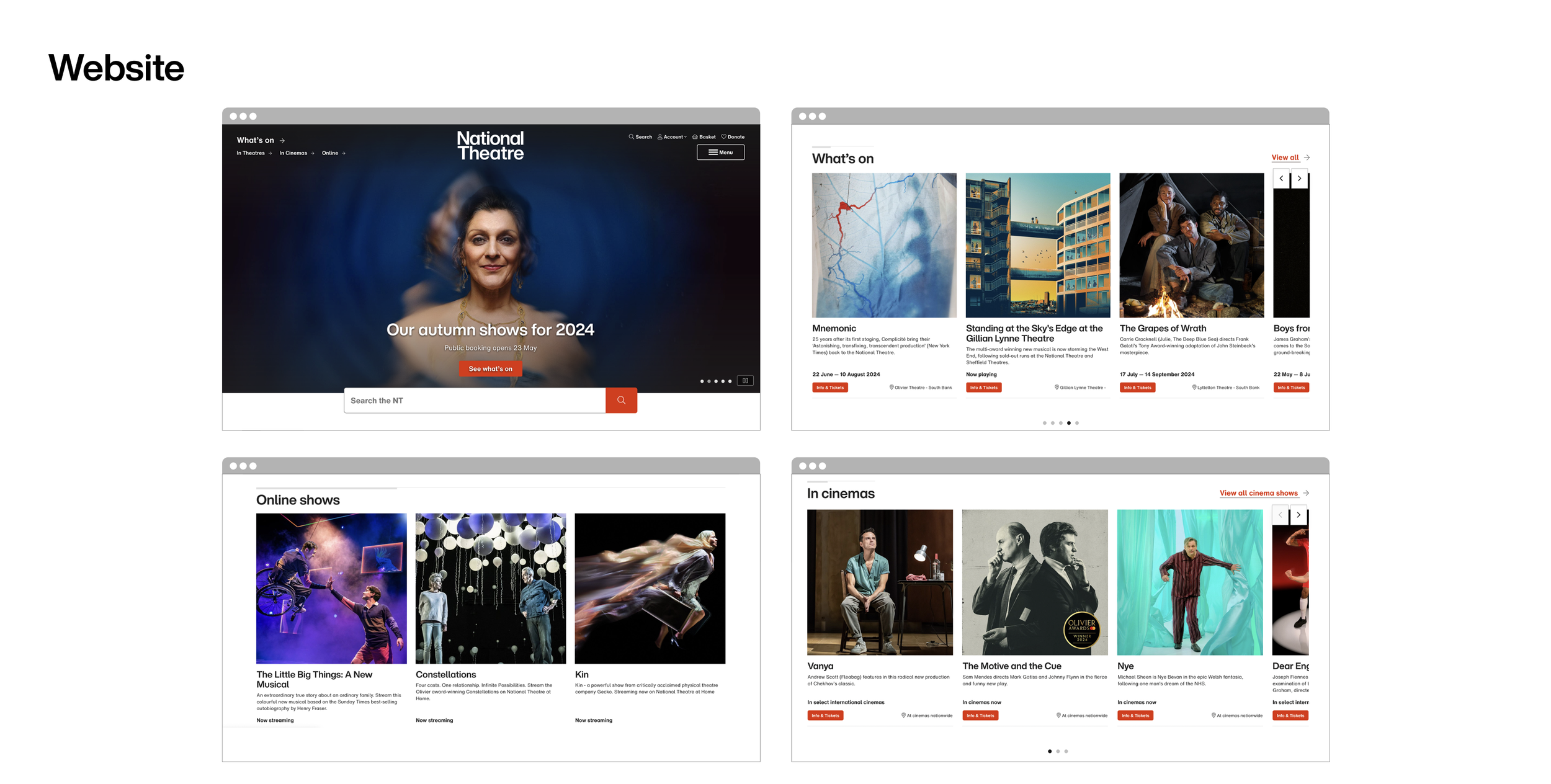
Task: Select second dot of In cinemas pagination
Action: pyautogui.click(x=1058, y=751)
